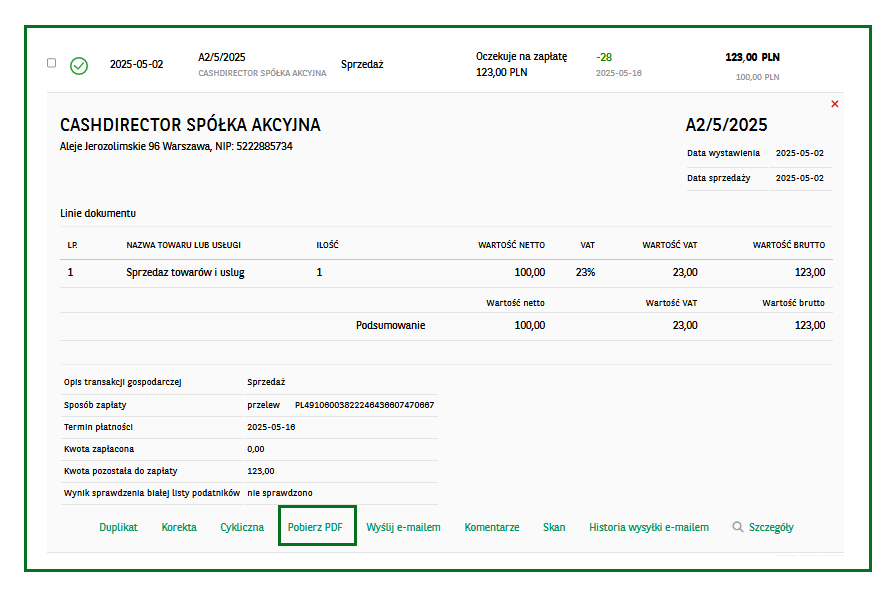View Historia wysyłki e-mailem
This screenshot has height=597, width=894.
pyautogui.click(x=649, y=527)
